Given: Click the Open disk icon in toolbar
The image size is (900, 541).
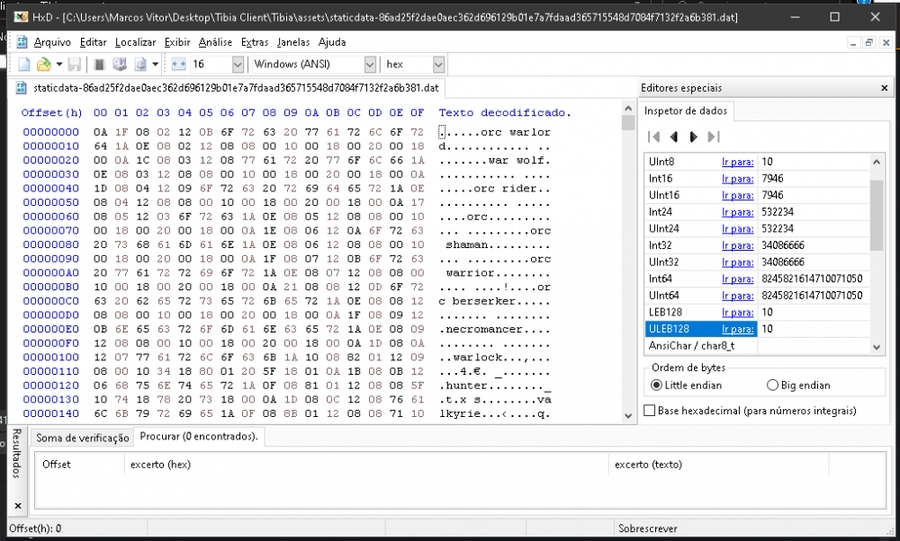Looking at the screenshot, I should [x=119, y=64].
